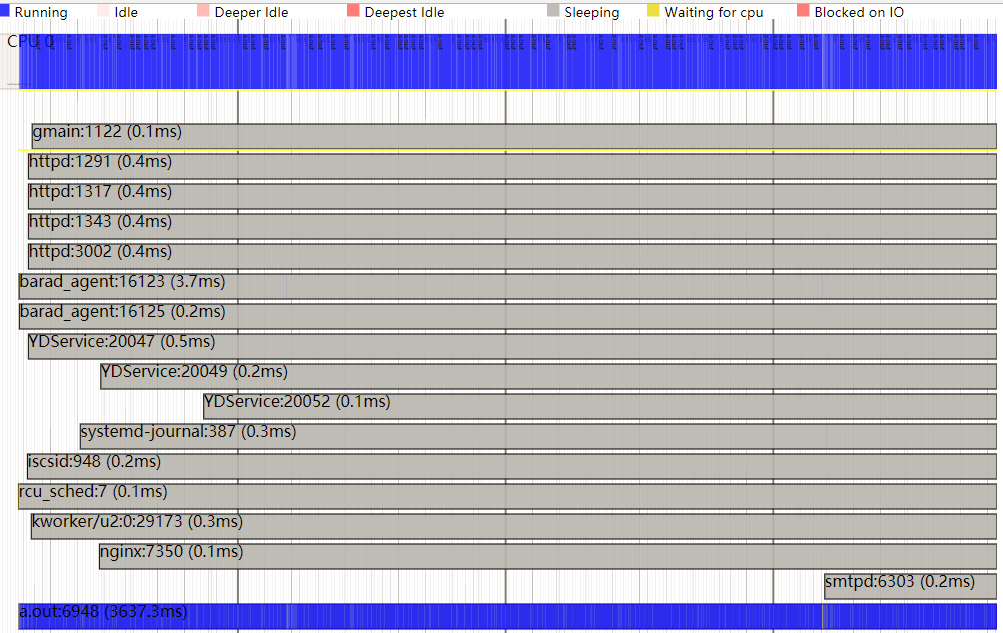The image size is (1003, 633).
Task: Click the blue Running legend swatch
Action: [6, 12]
